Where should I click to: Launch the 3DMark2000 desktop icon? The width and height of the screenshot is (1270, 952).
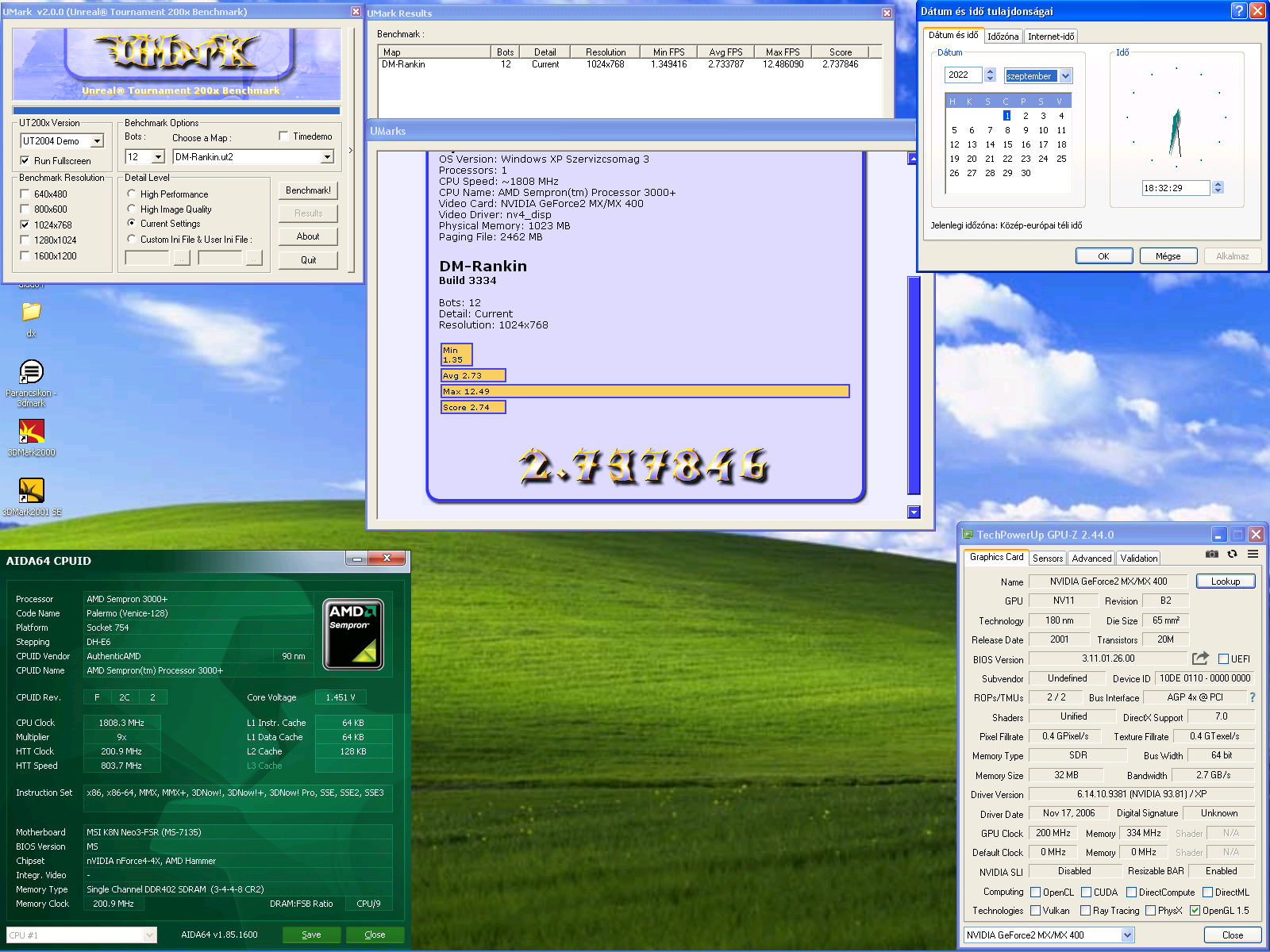coord(31,431)
